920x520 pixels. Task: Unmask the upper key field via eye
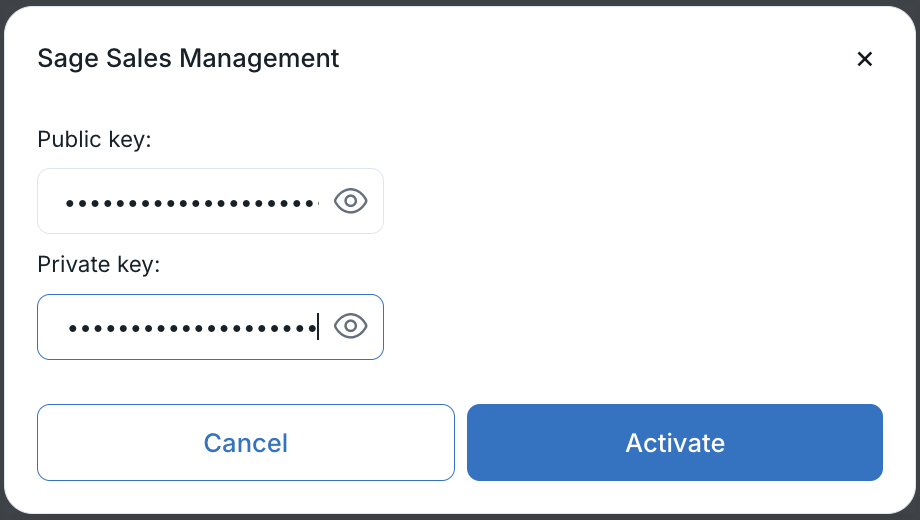[x=351, y=201]
